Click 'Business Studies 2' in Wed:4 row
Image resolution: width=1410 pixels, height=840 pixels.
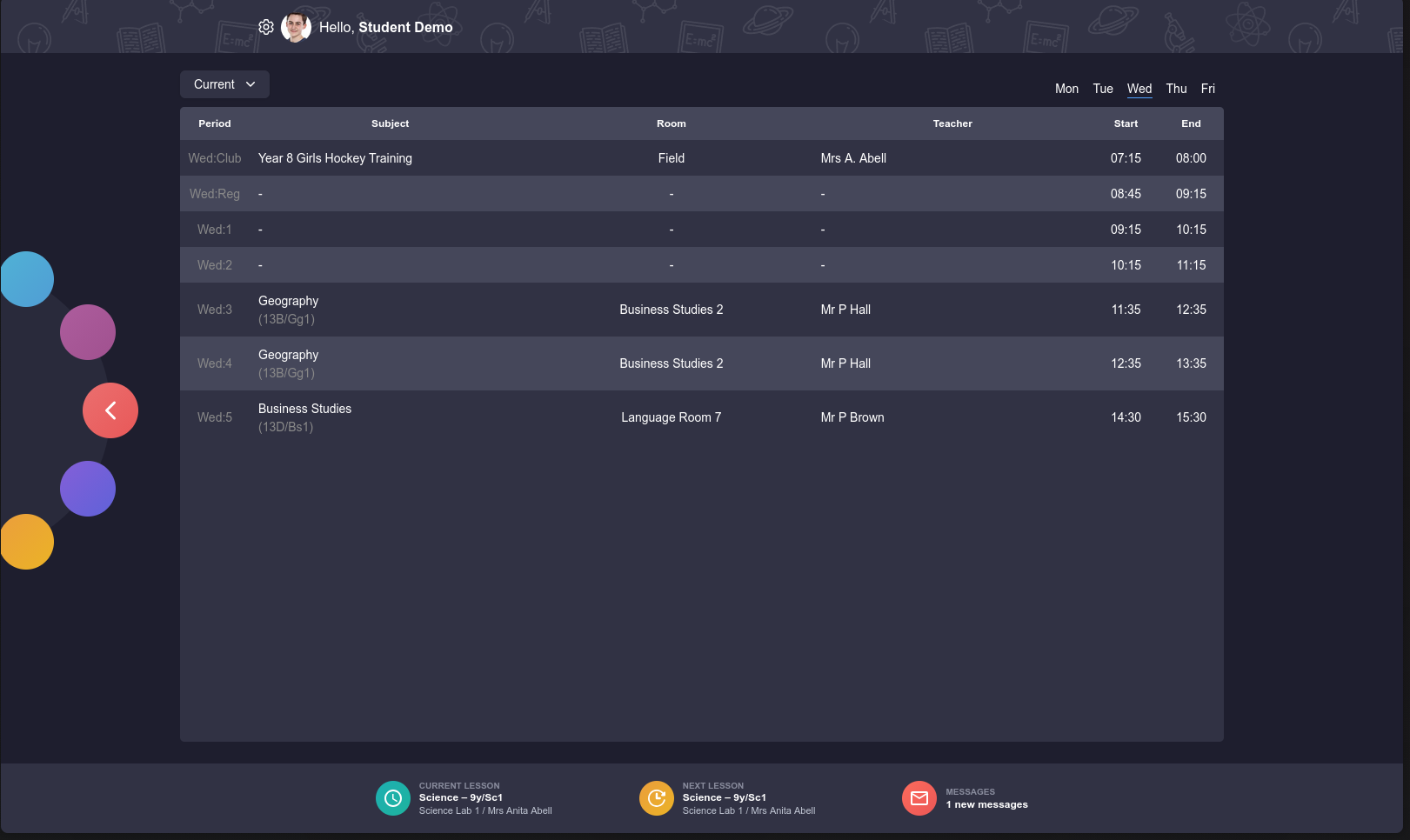[x=672, y=363]
